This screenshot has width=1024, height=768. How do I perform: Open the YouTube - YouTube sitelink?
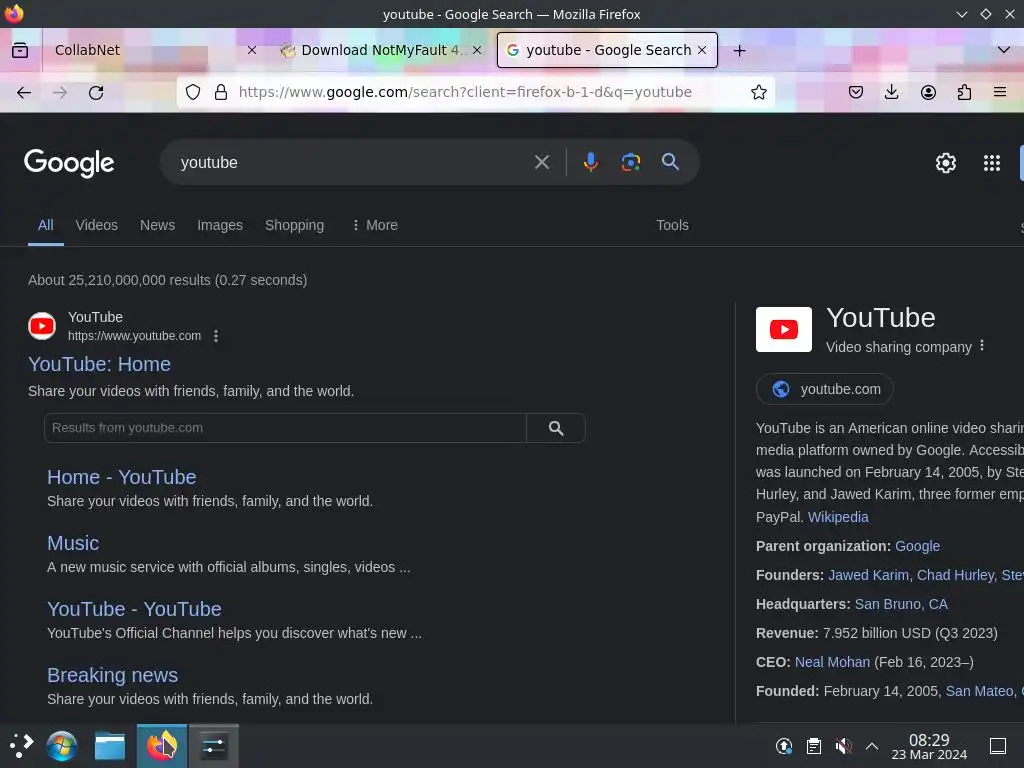click(x=134, y=609)
